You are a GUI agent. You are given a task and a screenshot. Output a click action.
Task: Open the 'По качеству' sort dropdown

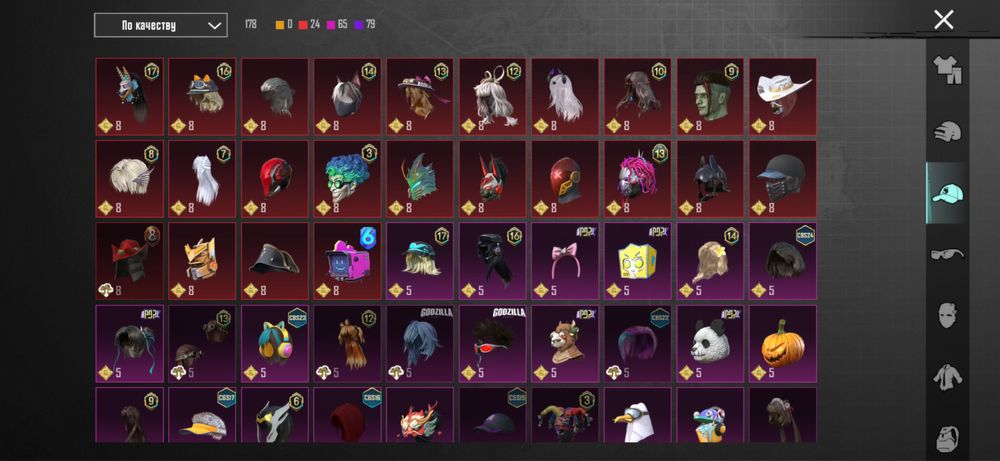point(161,26)
